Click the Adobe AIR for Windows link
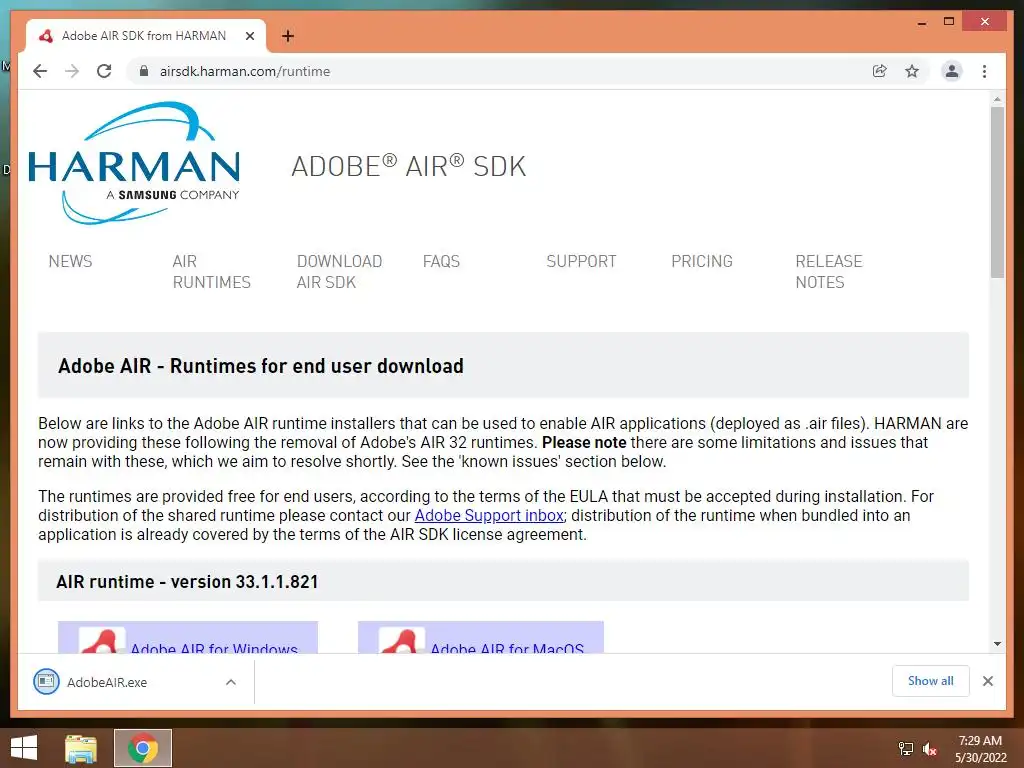Image resolution: width=1024 pixels, height=768 pixels. pyautogui.click(x=214, y=648)
